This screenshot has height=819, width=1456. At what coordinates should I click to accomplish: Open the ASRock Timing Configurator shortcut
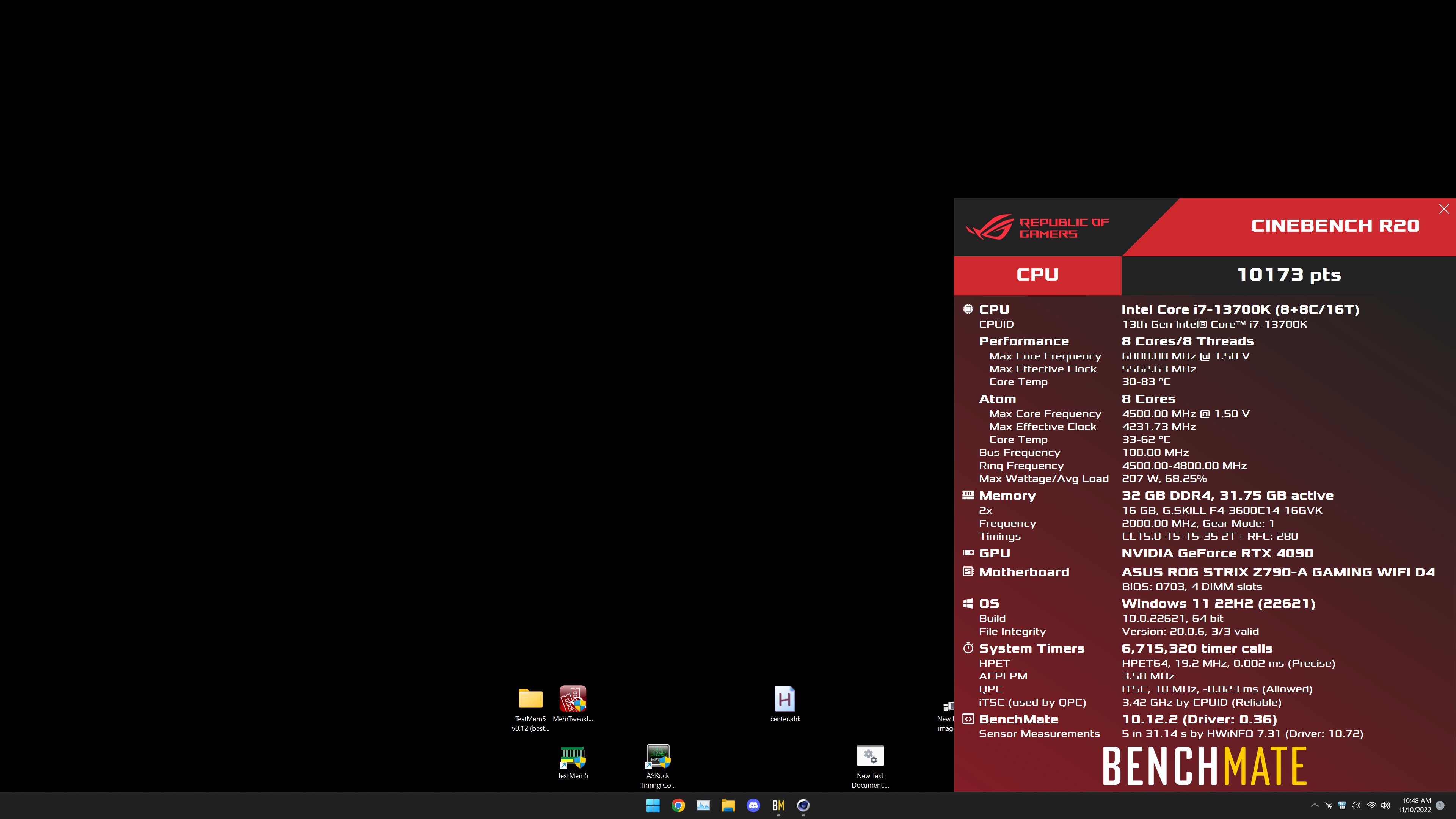pyautogui.click(x=658, y=766)
